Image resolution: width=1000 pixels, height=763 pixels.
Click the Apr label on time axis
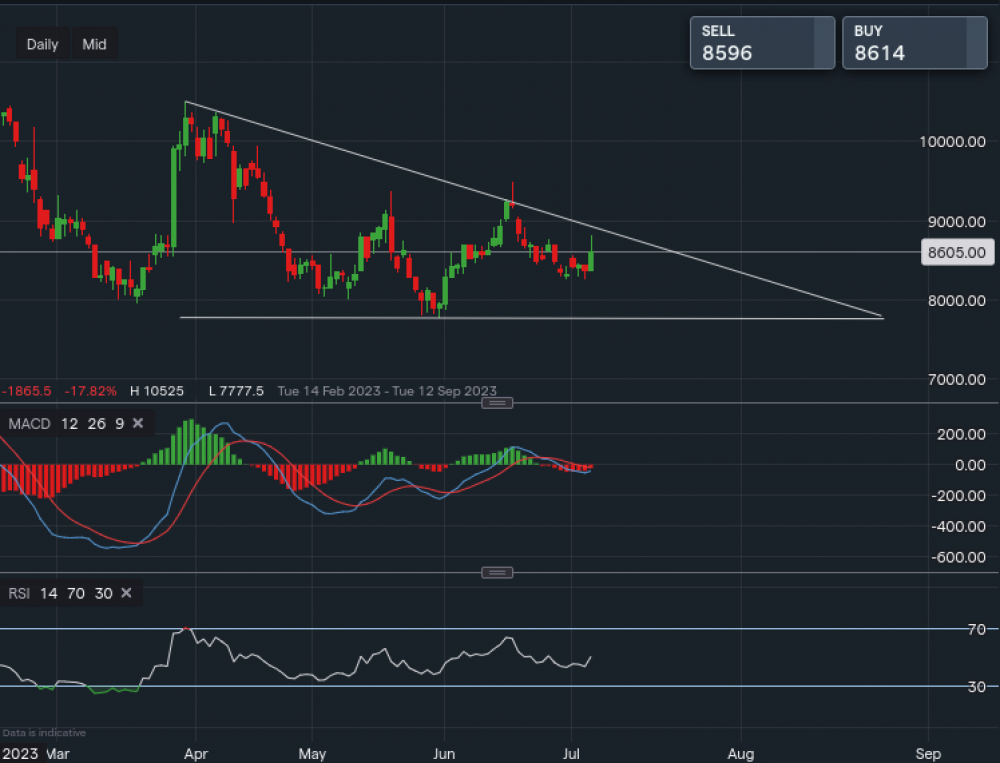pyautogui.click(x=196, y=752)
